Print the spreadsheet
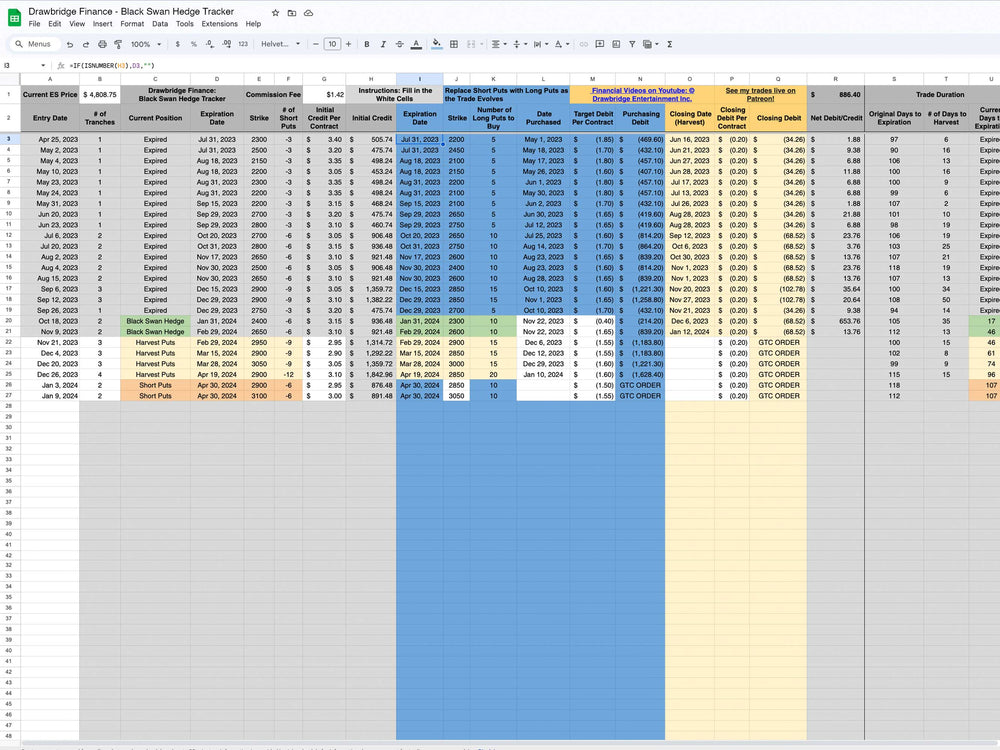 [x=102, y=45]
